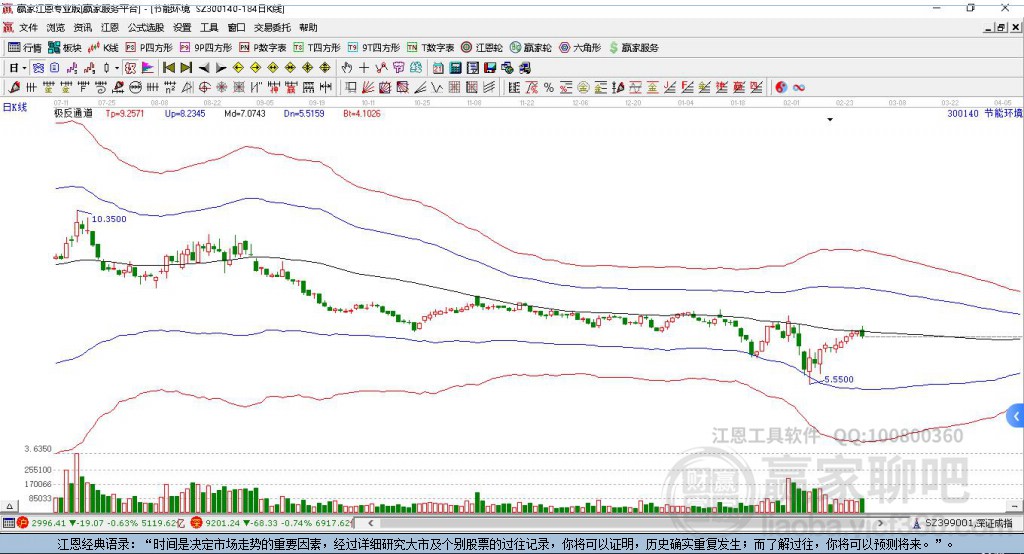The width and height of the screenshot is (1024, 554).
Task: Open the 交易委托 menu
Action: 272,27
